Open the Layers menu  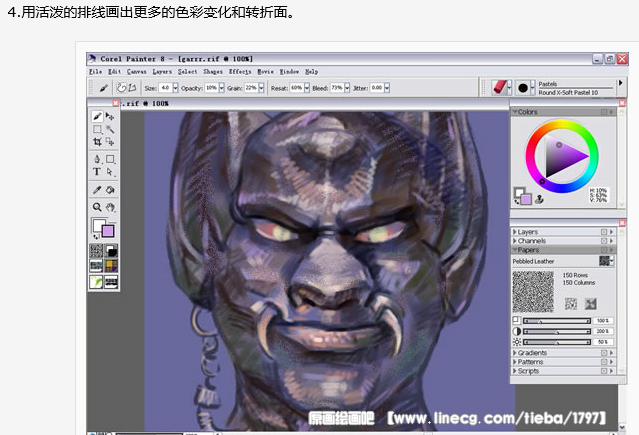[x=162, y=71]
